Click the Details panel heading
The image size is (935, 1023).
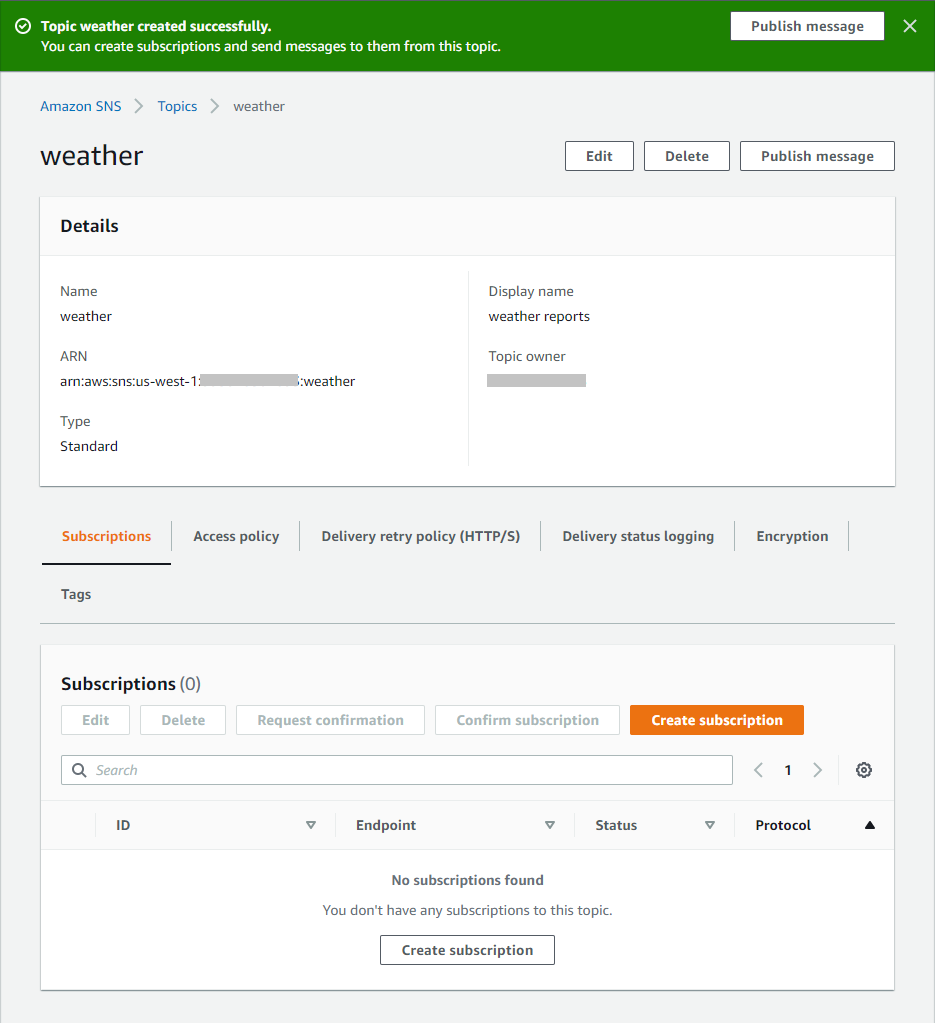(x=89, y=226)
